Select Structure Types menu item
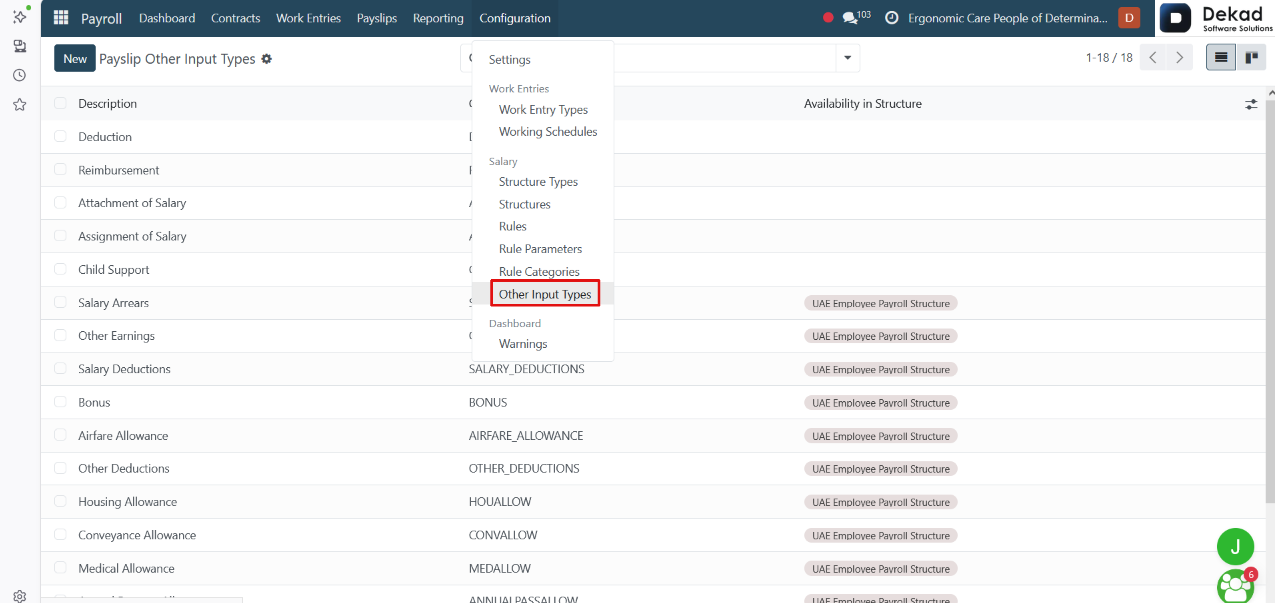Image resolution: width=1275 pixels, height=603 pixels. coord(538,182)
